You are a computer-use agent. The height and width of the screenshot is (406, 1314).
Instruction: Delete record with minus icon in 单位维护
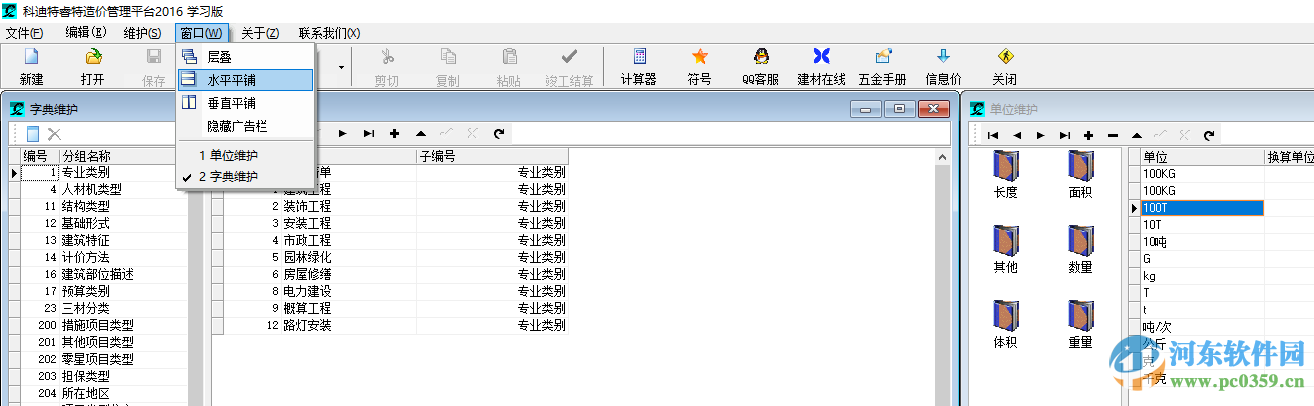[x=1113, y=134]
